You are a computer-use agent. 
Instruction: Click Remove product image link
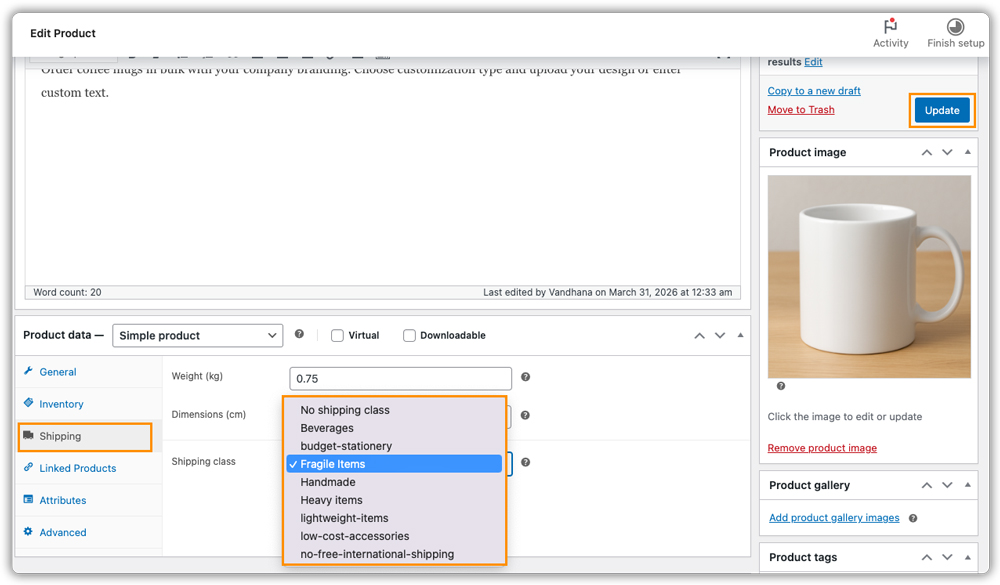click(x=822, y=448)
